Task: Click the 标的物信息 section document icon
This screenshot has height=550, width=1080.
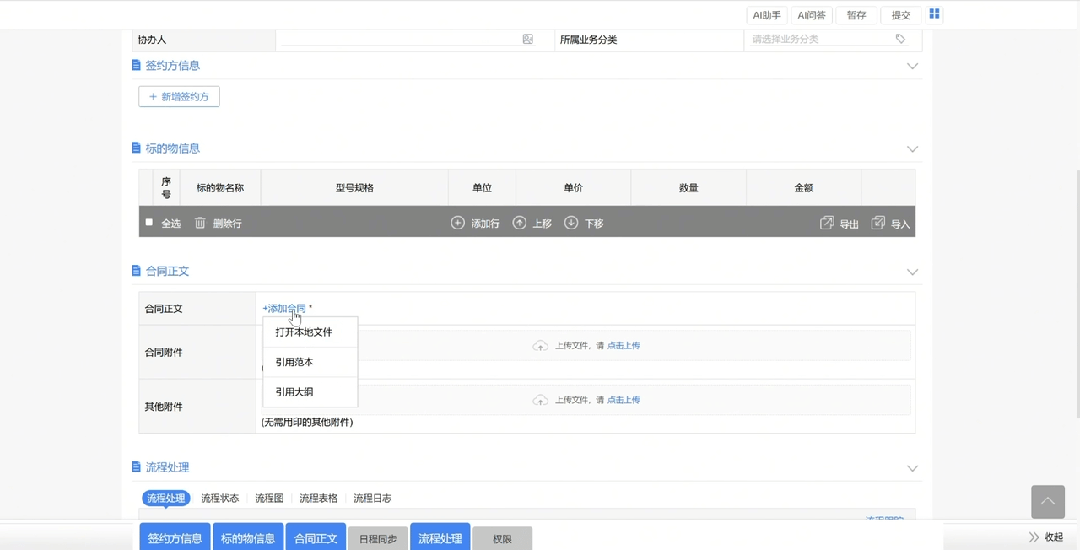Action: tap(136, 148)
